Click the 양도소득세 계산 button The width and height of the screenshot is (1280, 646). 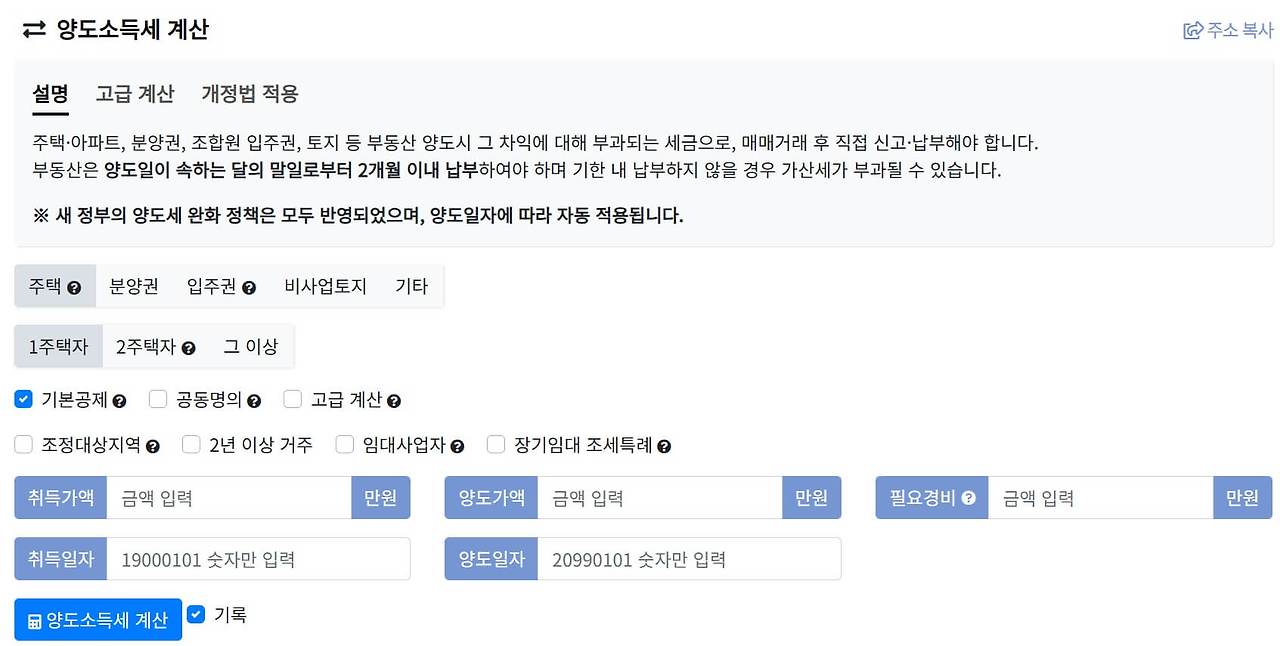point(97,619)
